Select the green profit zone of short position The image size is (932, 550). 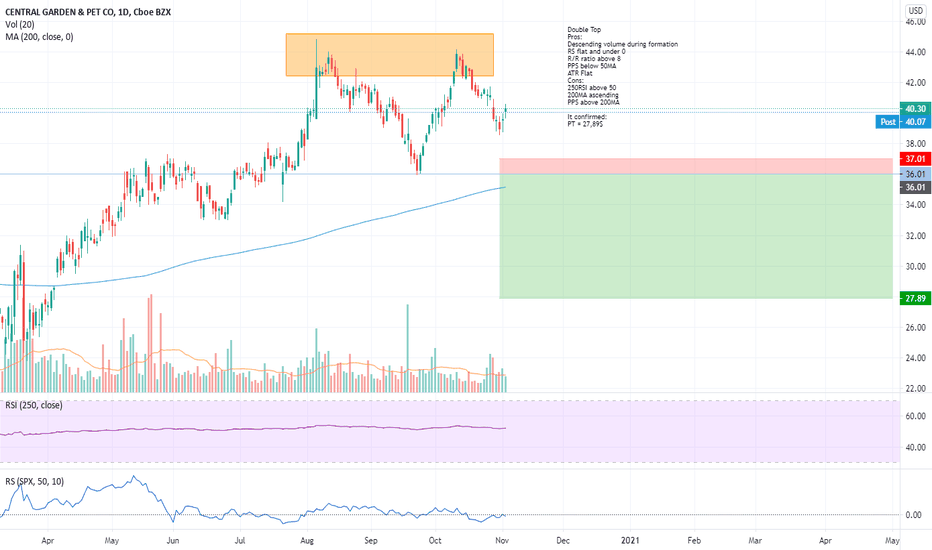pyautogui.click(x=696, y=236)
